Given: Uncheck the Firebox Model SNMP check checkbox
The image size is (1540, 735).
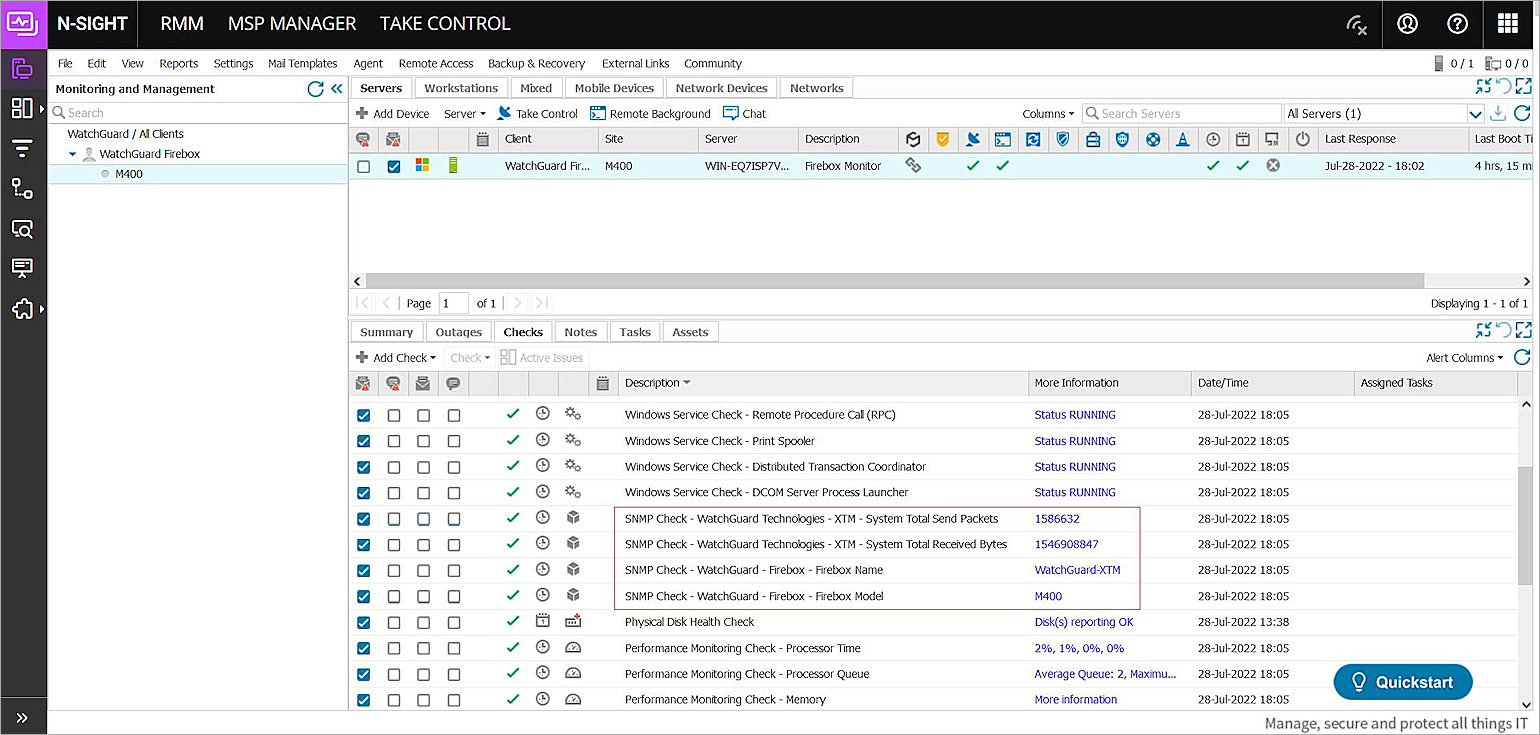Looking at the screenshot, I should tap(364, 597).
